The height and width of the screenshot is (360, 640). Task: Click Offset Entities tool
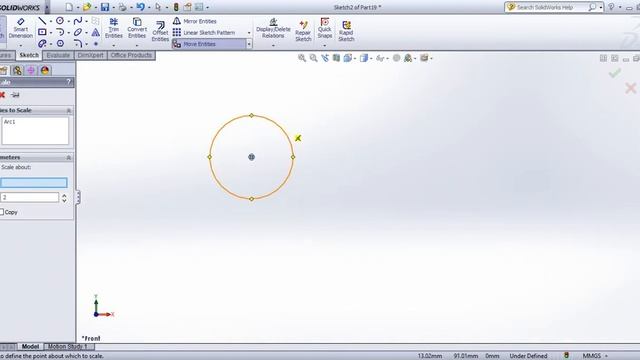(x=160, y=31)
